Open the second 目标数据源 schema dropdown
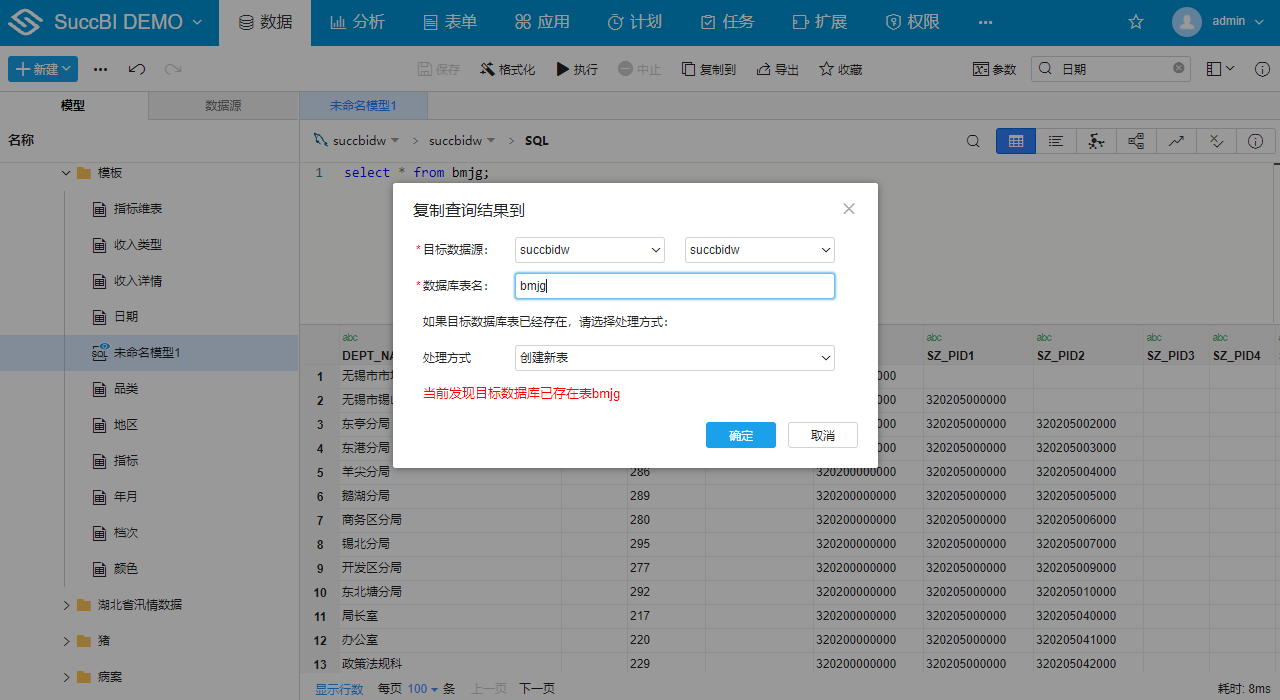Viewport: 1280px width, 700px height. (x=759, y=250)
